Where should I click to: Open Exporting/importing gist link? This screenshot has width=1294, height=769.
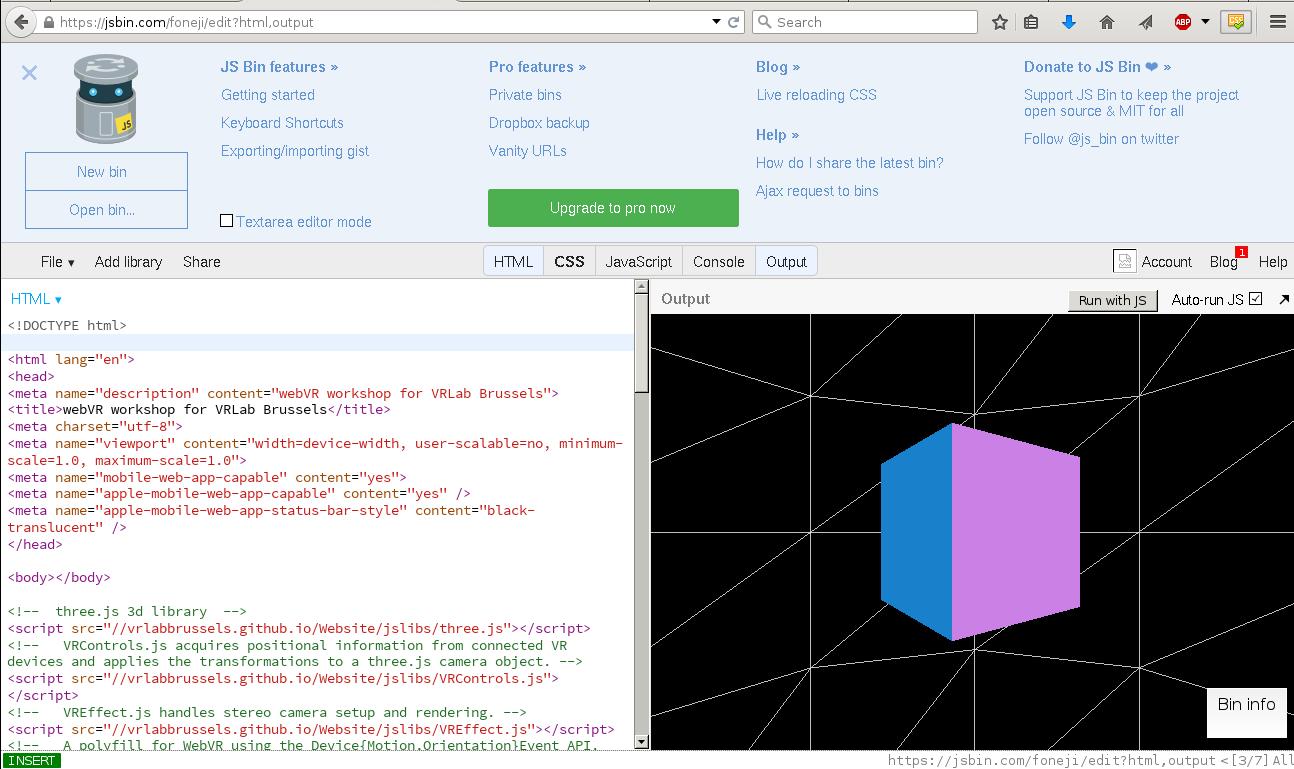pos(295,151)
